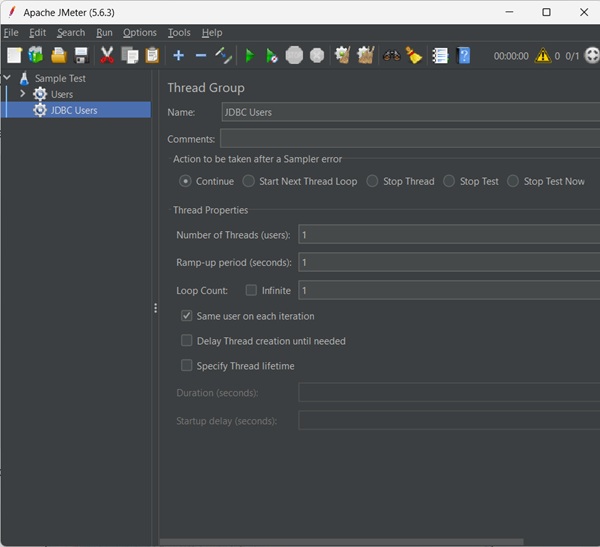
Task: Copy the selected element icon
Action: [130, 56]
